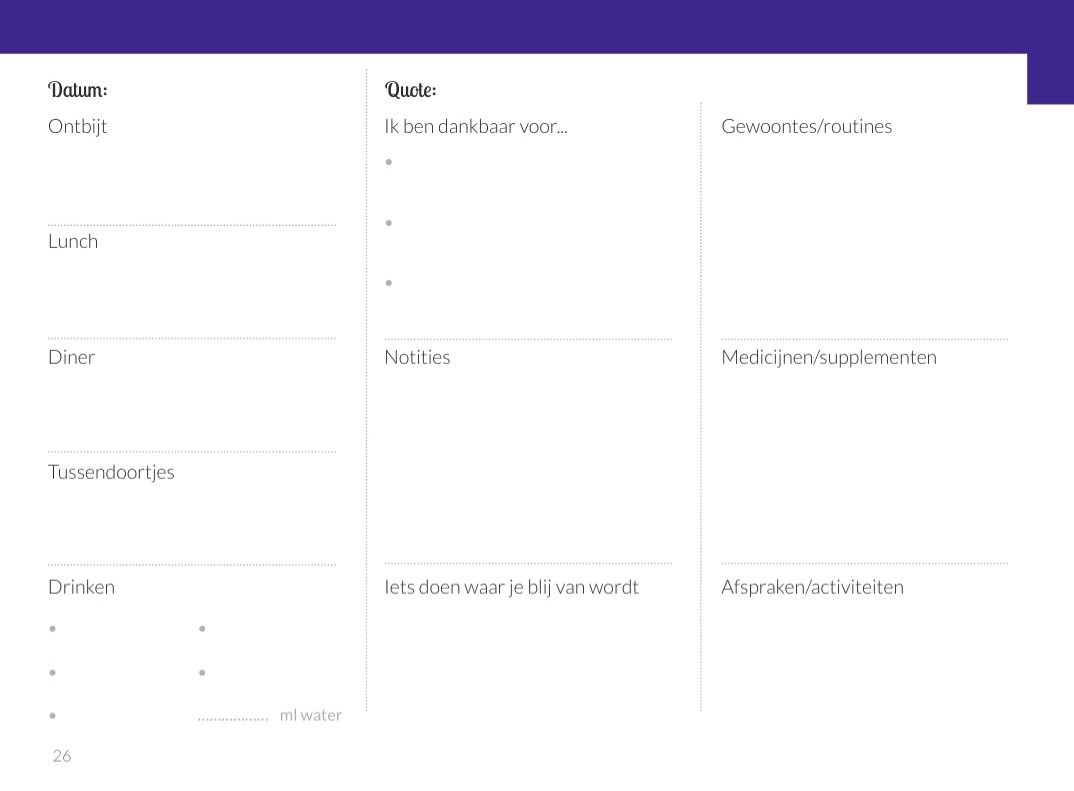Click the ml water label
The width and height of the screenshot is (1074, 791).
click(310, 715)
